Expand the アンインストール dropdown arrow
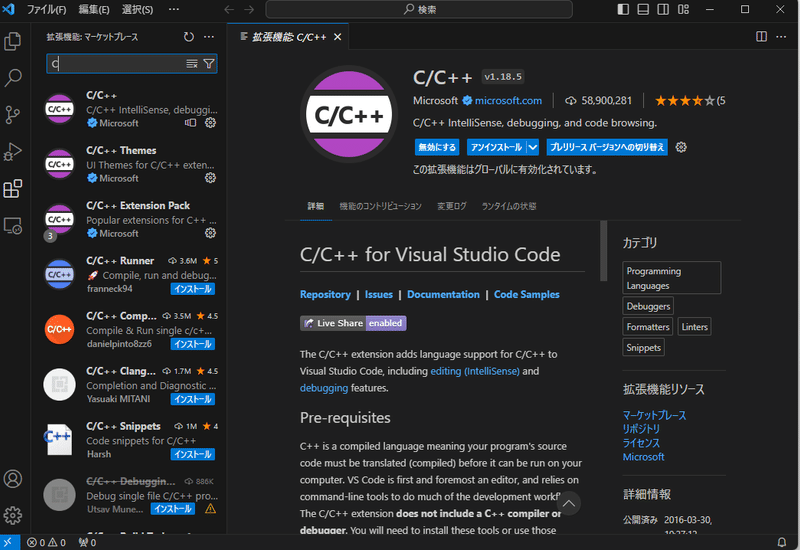 coord(533,147)
